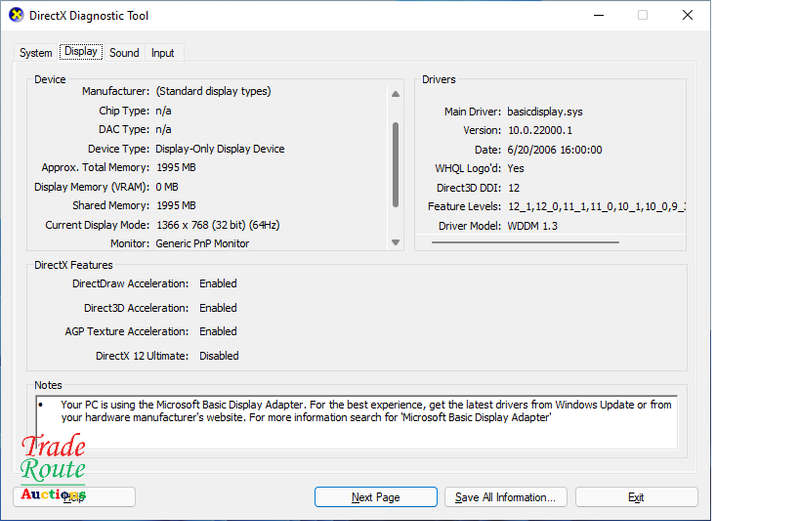This screenshot has width=800, height=521.
Task: Click inside the Notes text box
Action: 357,423
